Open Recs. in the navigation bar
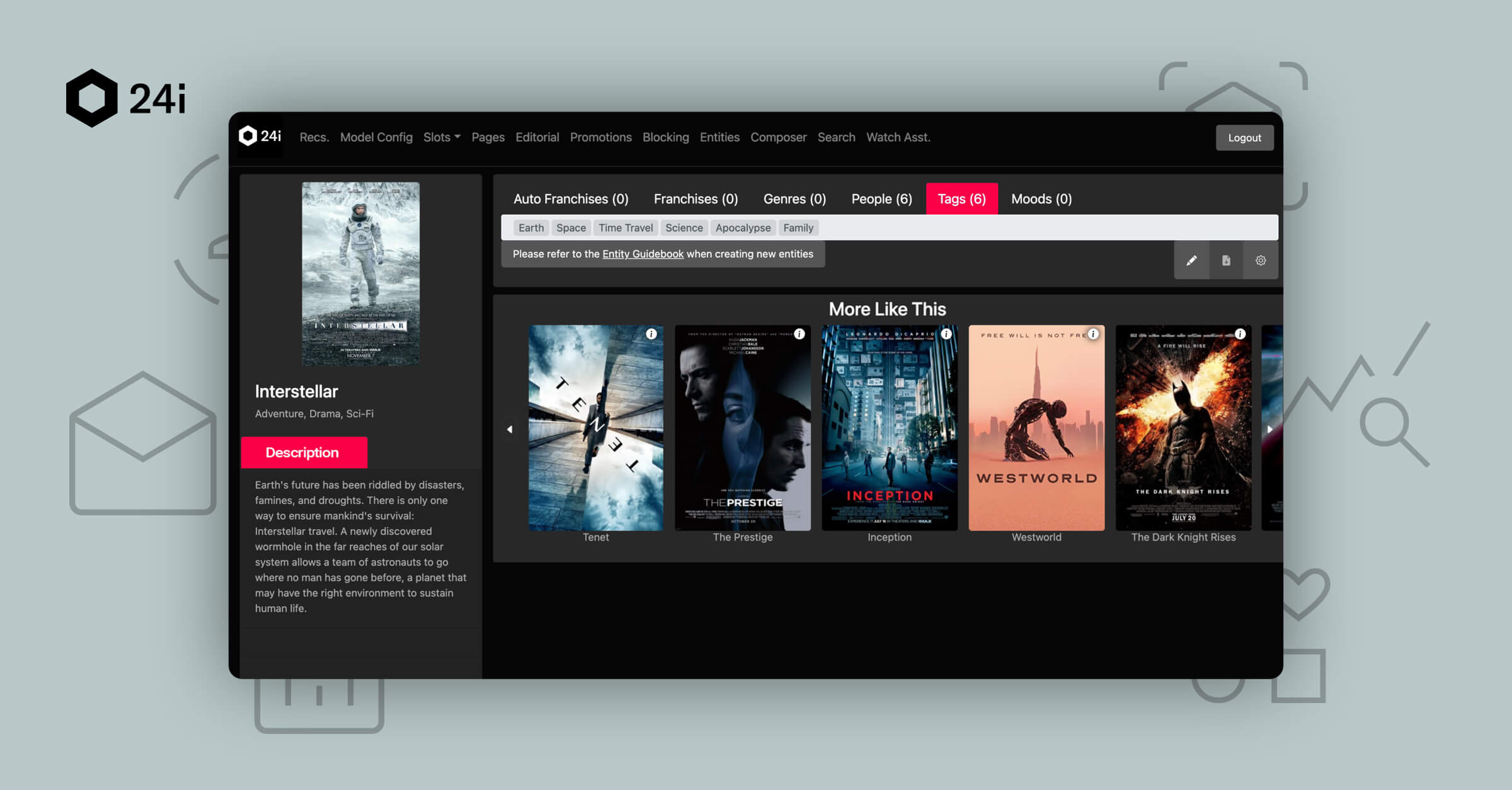Image resolution: width=1512 pixels, height=790 pixels. coord(314,137)
